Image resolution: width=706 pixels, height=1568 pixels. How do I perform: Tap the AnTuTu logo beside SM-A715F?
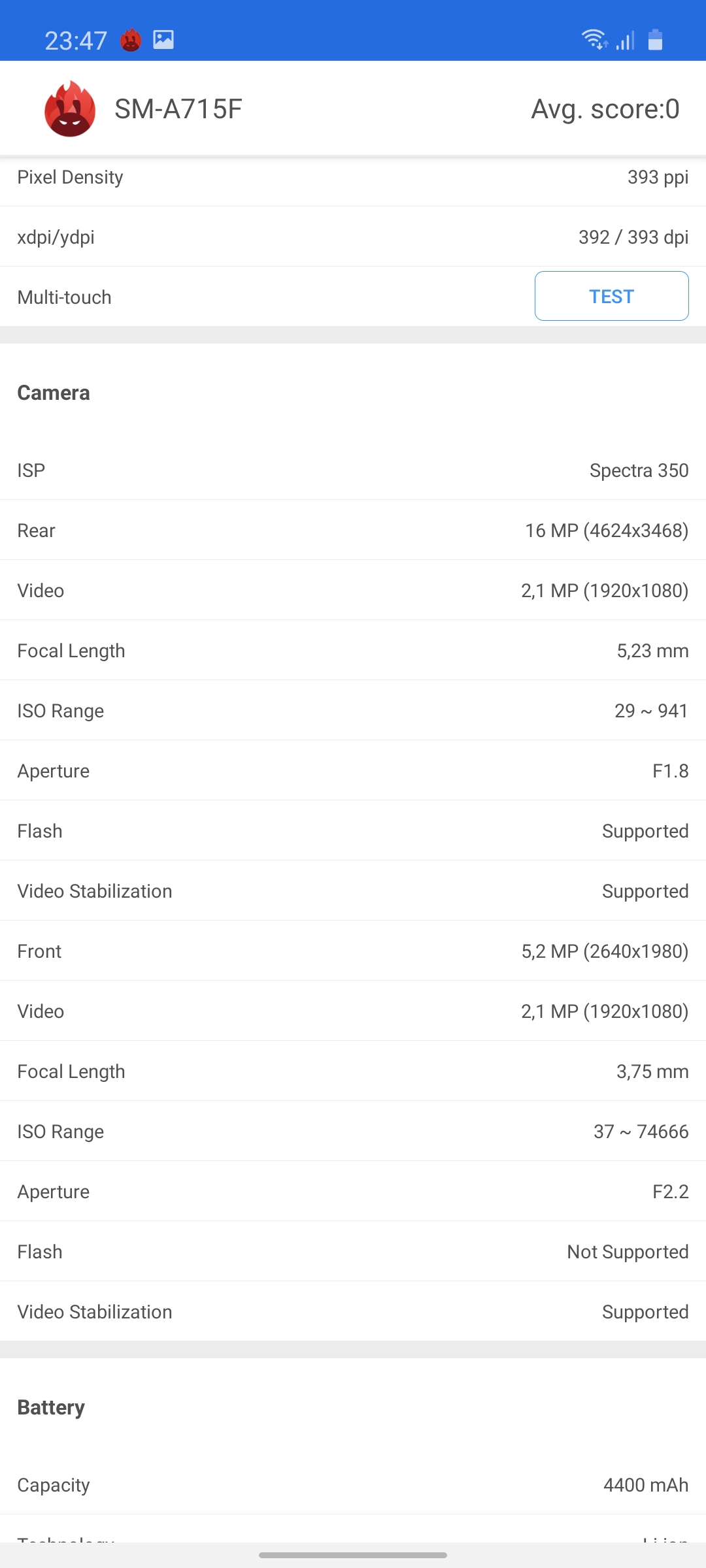click(x=70, y=109)
